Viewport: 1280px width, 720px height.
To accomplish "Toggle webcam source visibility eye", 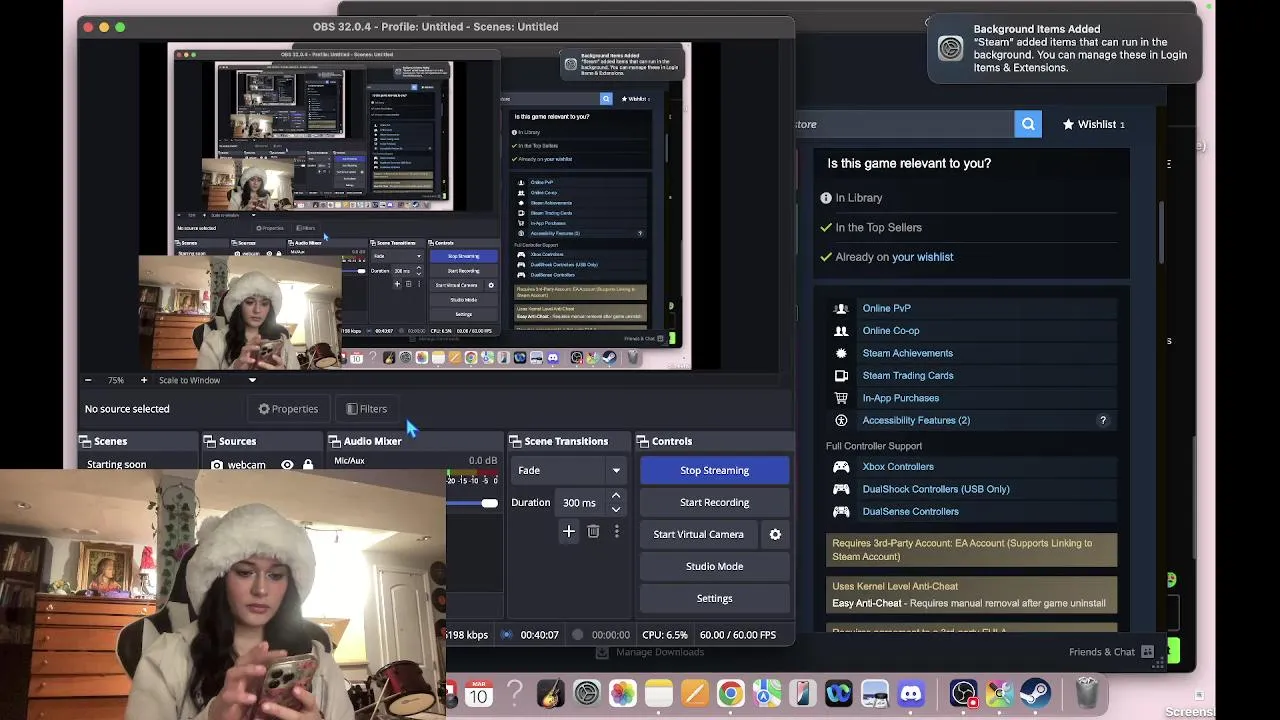I will (x=287, y=465).
